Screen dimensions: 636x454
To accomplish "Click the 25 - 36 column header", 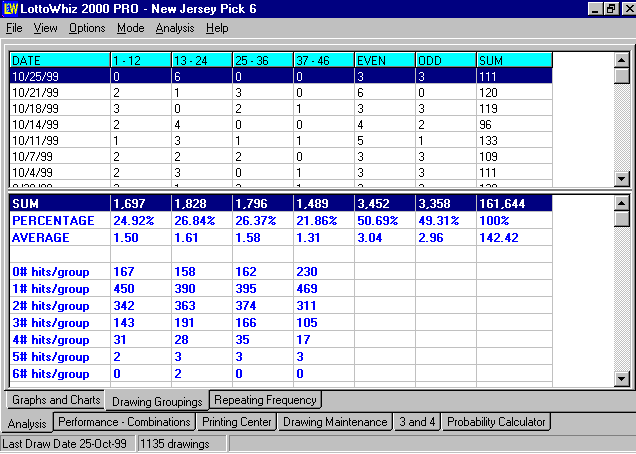I will 263,60.
